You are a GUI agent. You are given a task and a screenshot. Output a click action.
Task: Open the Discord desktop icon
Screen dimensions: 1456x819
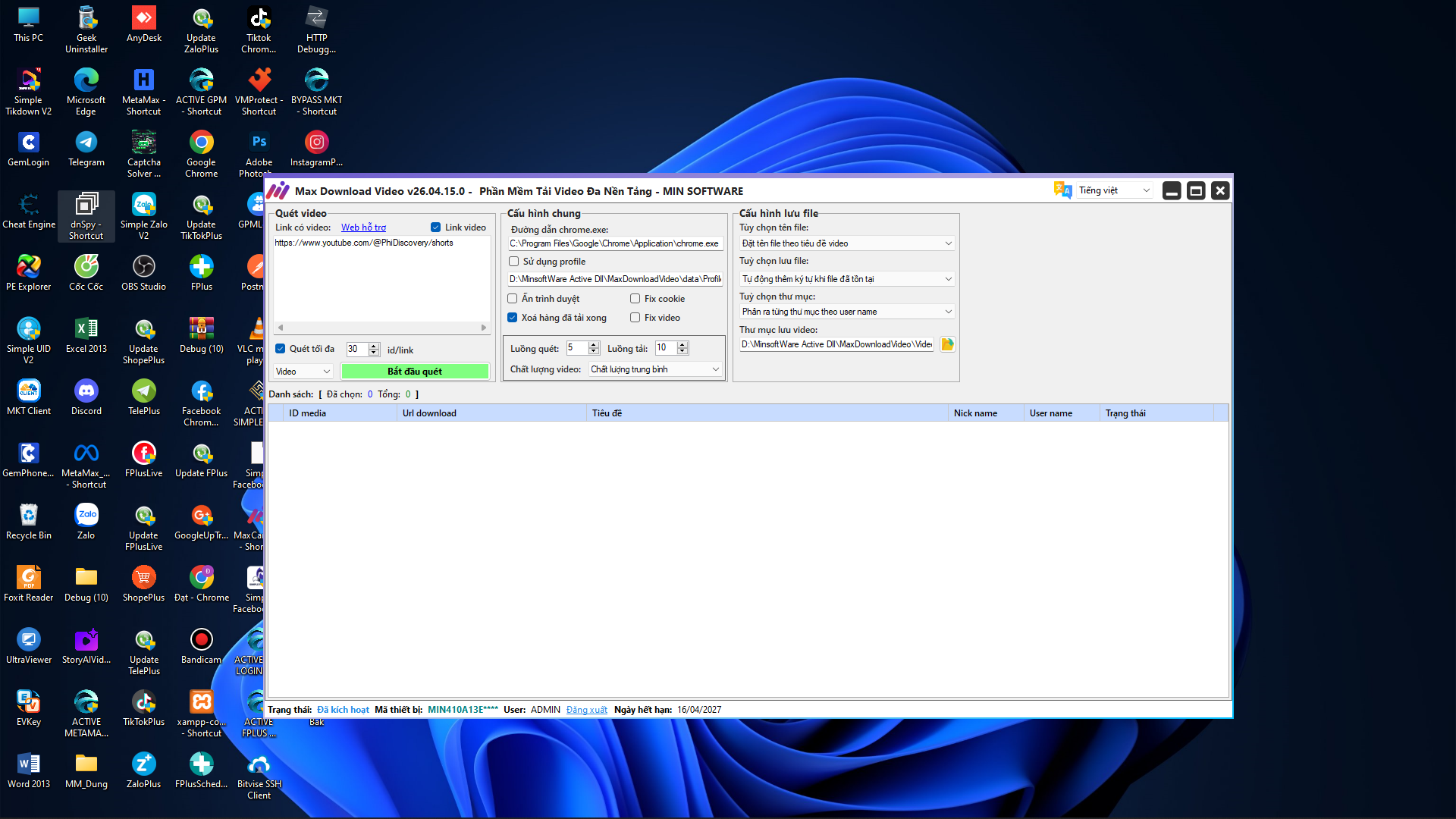pos(86,398)
